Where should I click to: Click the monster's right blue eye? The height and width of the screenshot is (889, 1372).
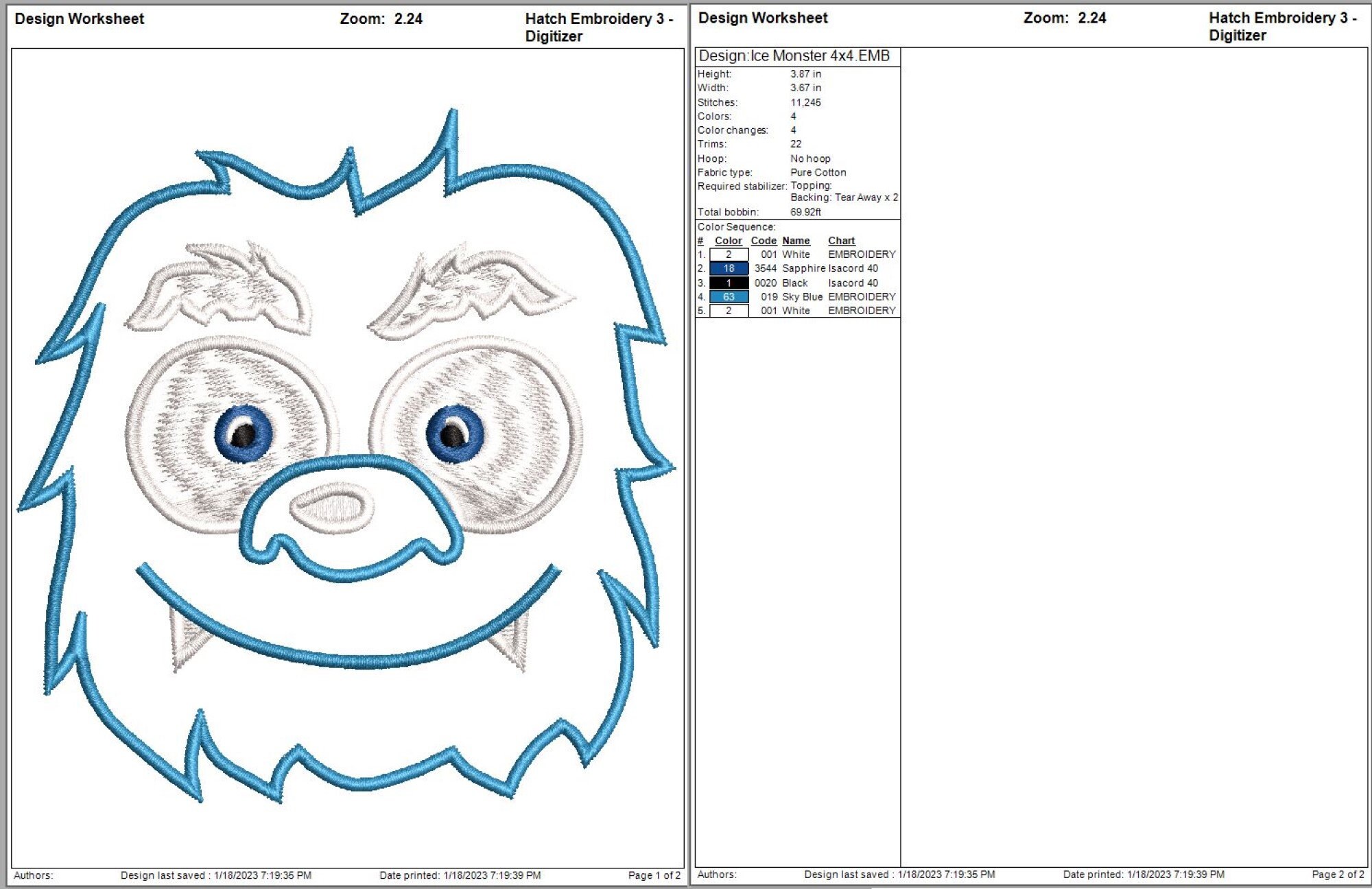[455, 434]
